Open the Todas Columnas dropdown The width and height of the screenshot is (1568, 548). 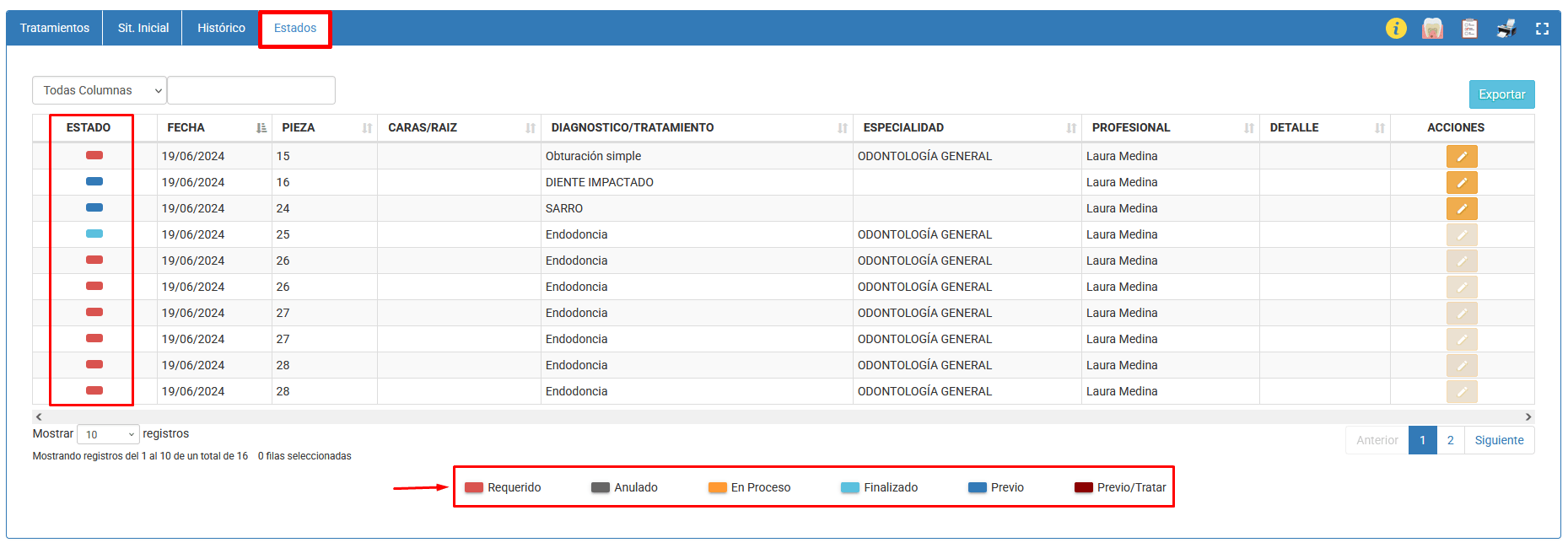(100, 90)
